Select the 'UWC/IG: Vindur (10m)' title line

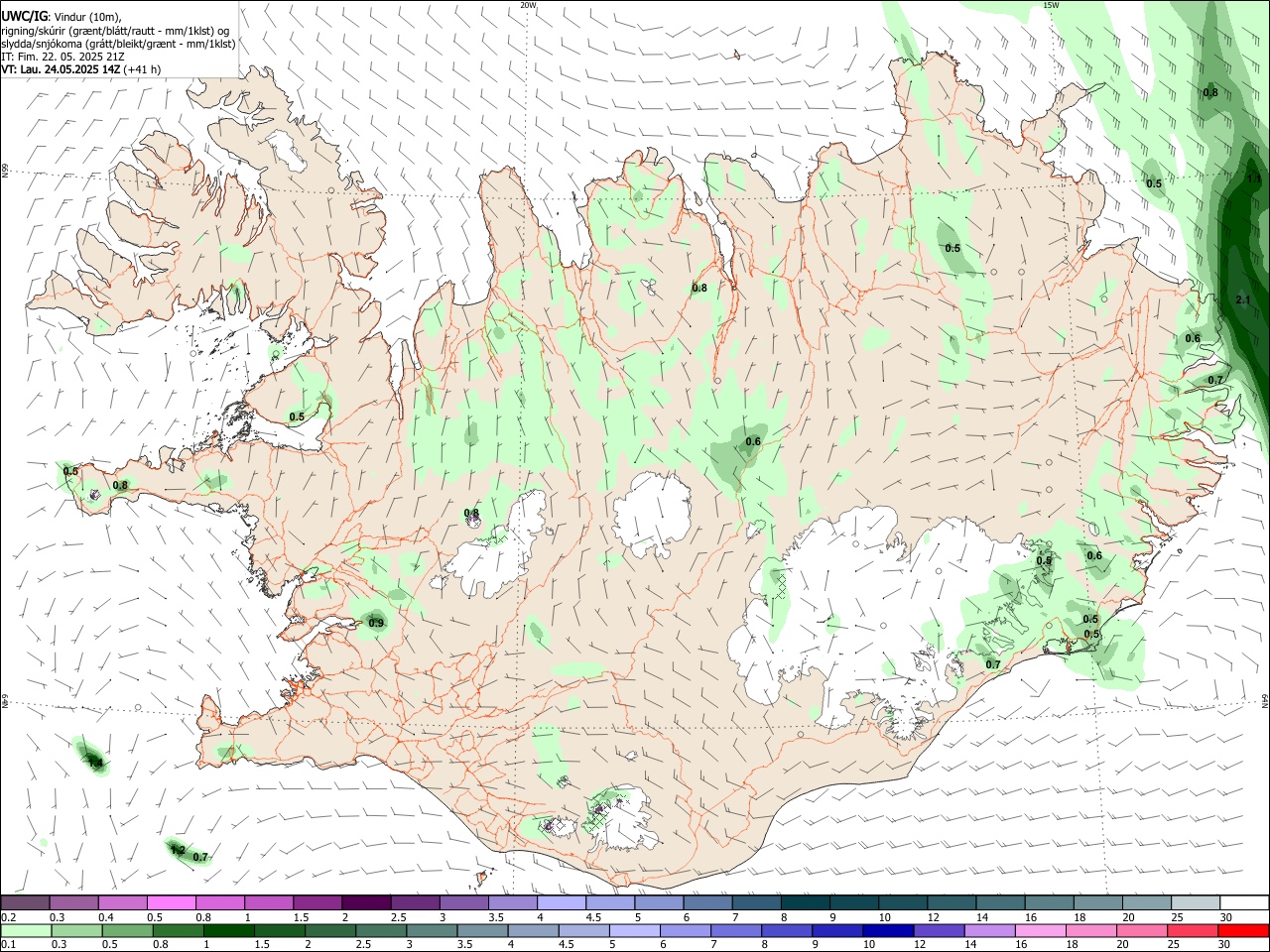[62, 17]
